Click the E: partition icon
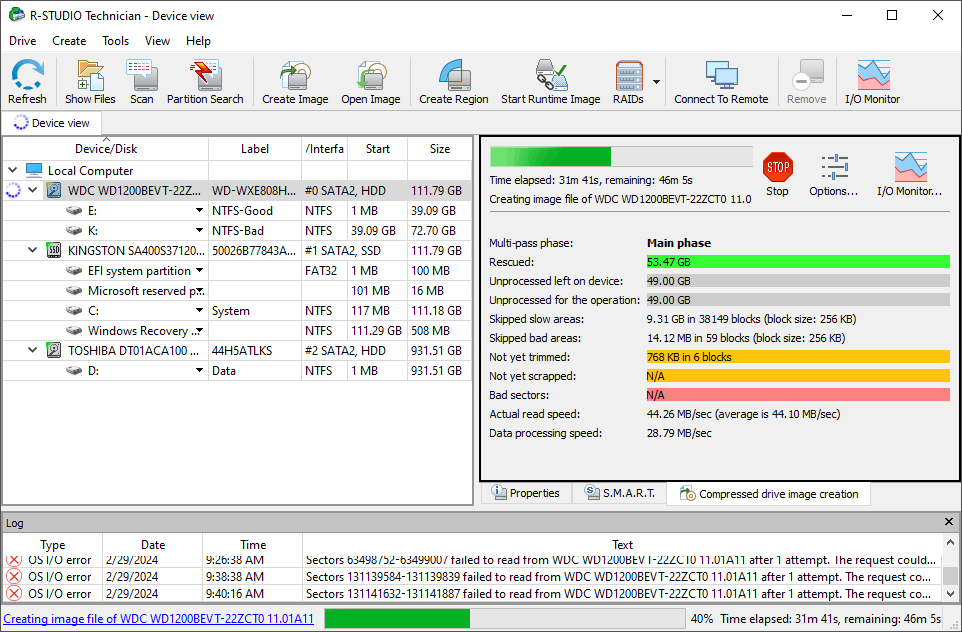Image resolution: width=962 pixels, height=632 pixels. point(74,210)
